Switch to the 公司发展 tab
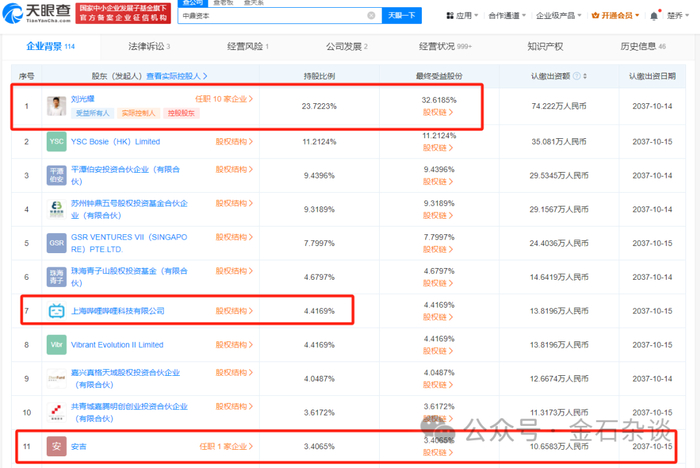Image resolution: width=700 pixels, height=468 pixels. pyautogui.click(x=346, y=46)
